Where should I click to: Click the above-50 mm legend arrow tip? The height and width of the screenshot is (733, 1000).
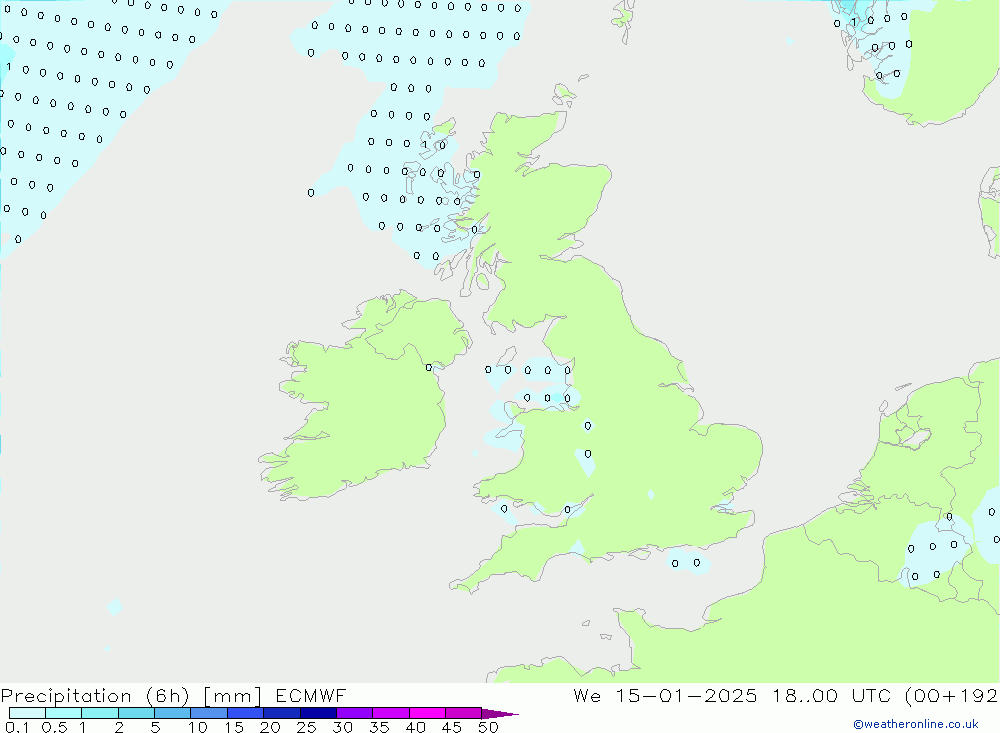point(500,714)
